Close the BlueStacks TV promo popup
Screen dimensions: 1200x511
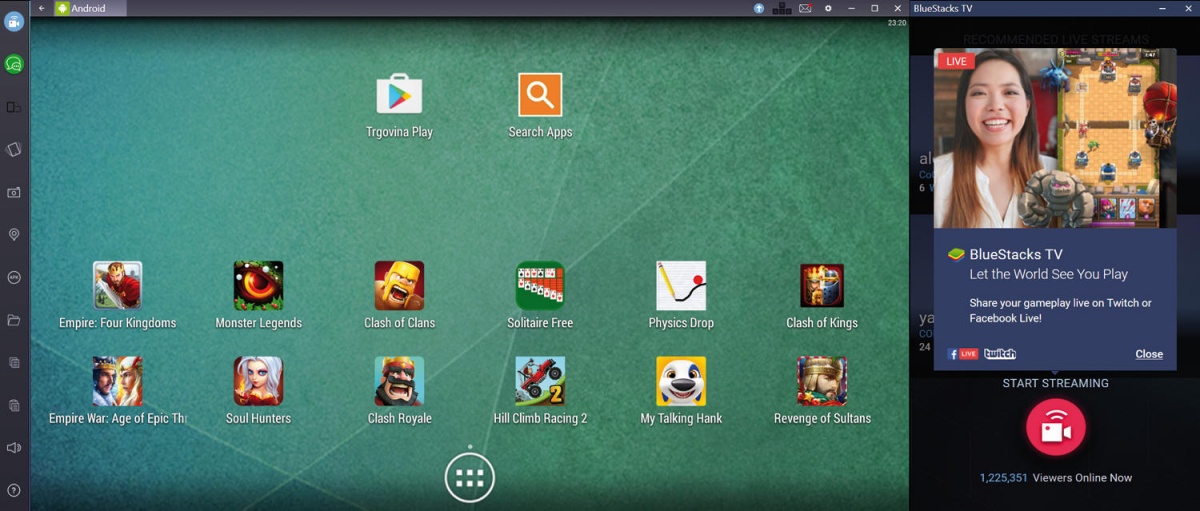1149,354
